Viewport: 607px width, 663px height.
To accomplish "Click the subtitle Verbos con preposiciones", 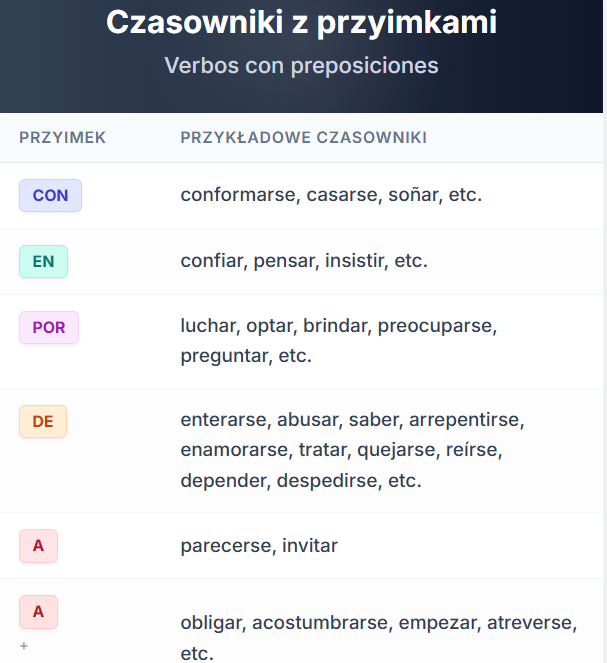I will [x=301, y=66].
